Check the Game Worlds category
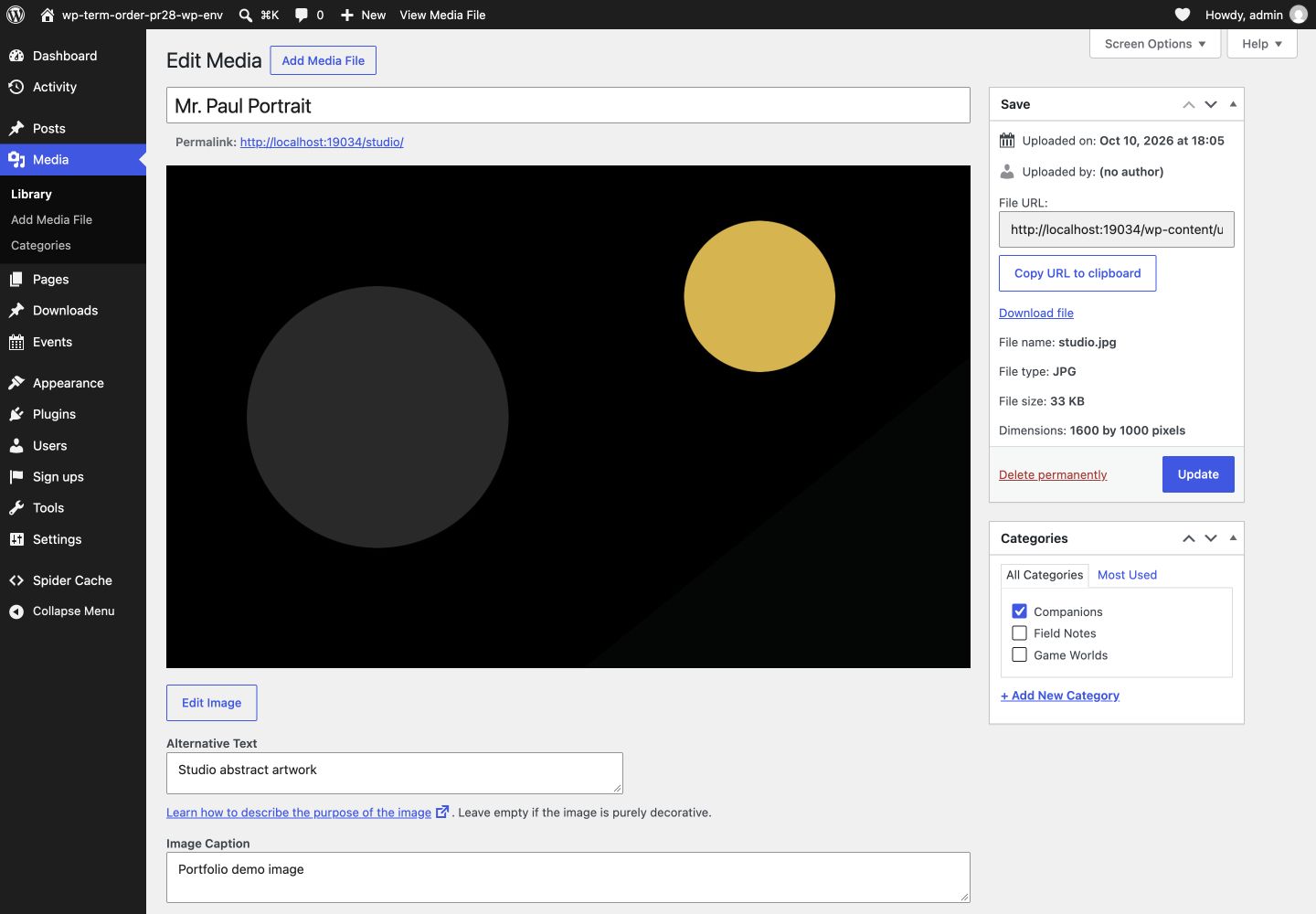Screen dimensions: 1316x914 coord(1020,654)
